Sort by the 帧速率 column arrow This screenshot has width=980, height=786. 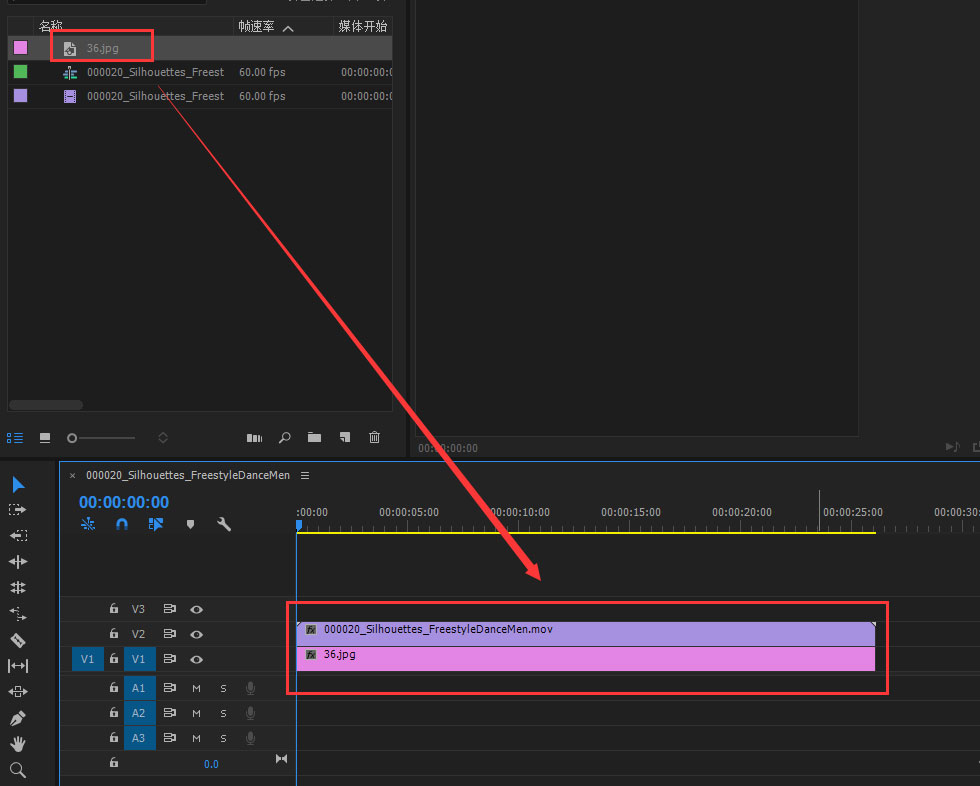[289, 28]
